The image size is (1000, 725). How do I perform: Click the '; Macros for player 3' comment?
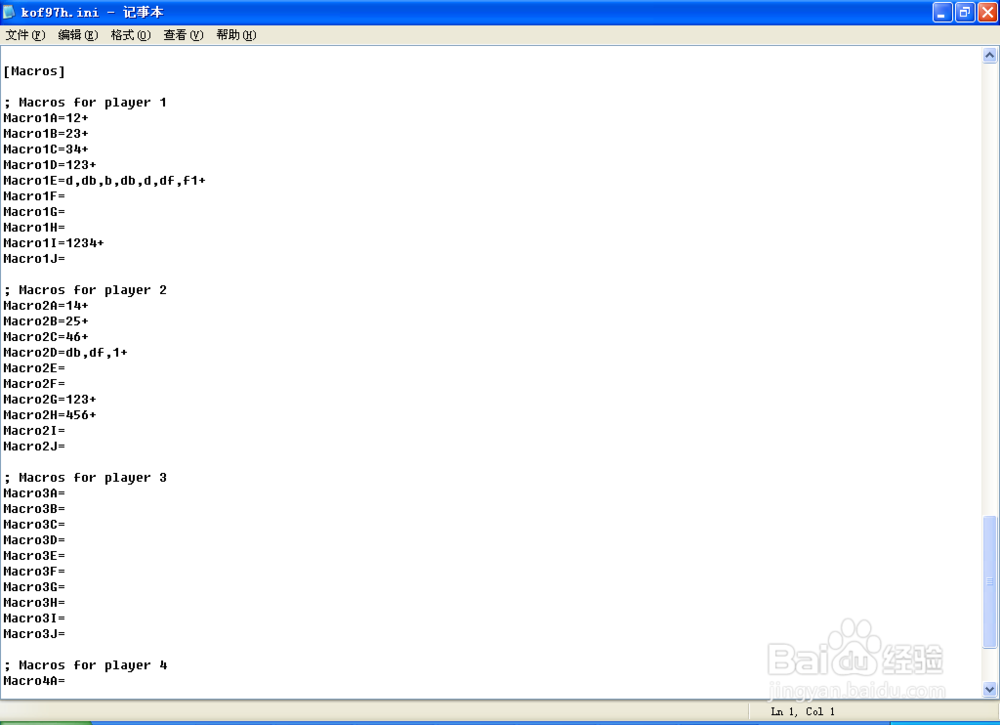pyautogui.click(x=85, y=478)
